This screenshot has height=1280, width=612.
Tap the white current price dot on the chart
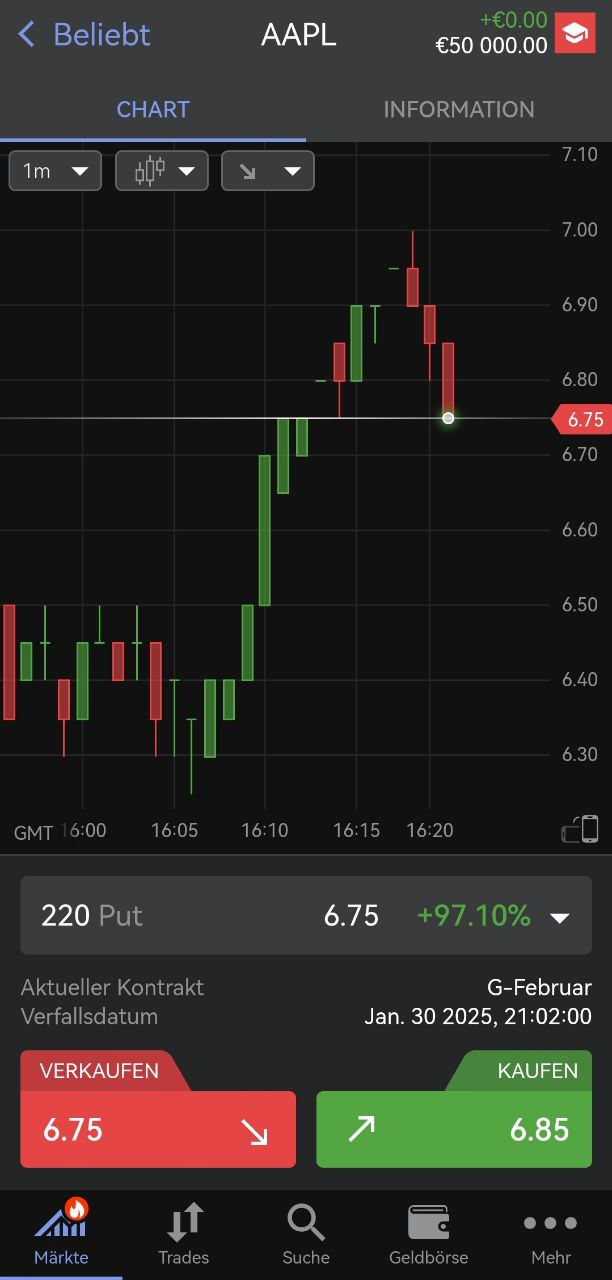(448, 418)
